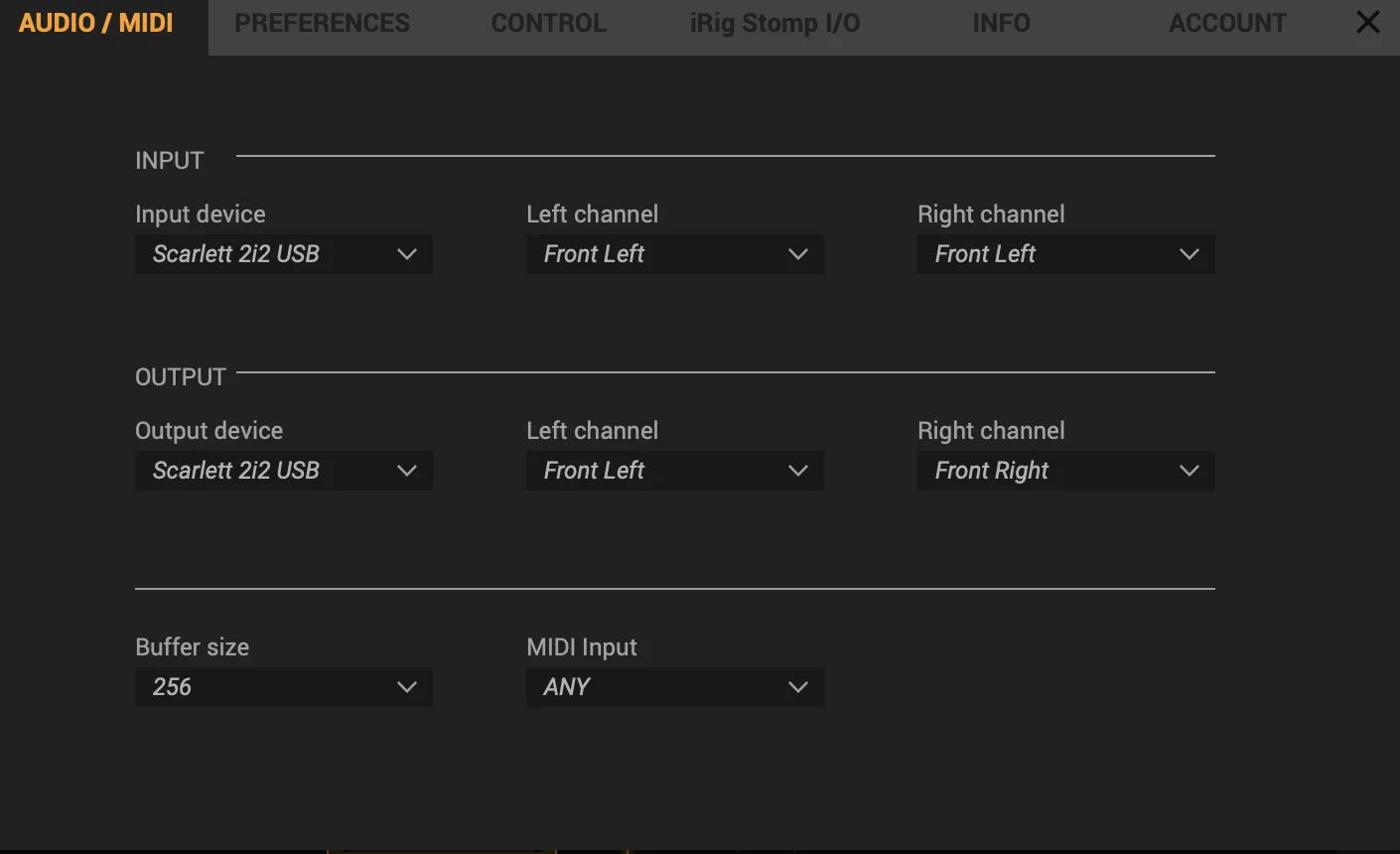Open the ACCOUNT tab
Viewport: 1400px width, 854px height.
tap(1227, 22)
